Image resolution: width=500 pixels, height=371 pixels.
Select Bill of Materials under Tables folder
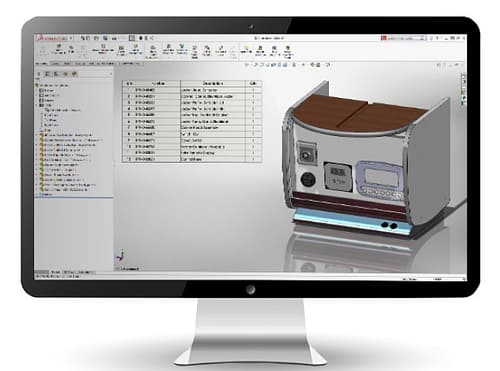pos(62,110)
